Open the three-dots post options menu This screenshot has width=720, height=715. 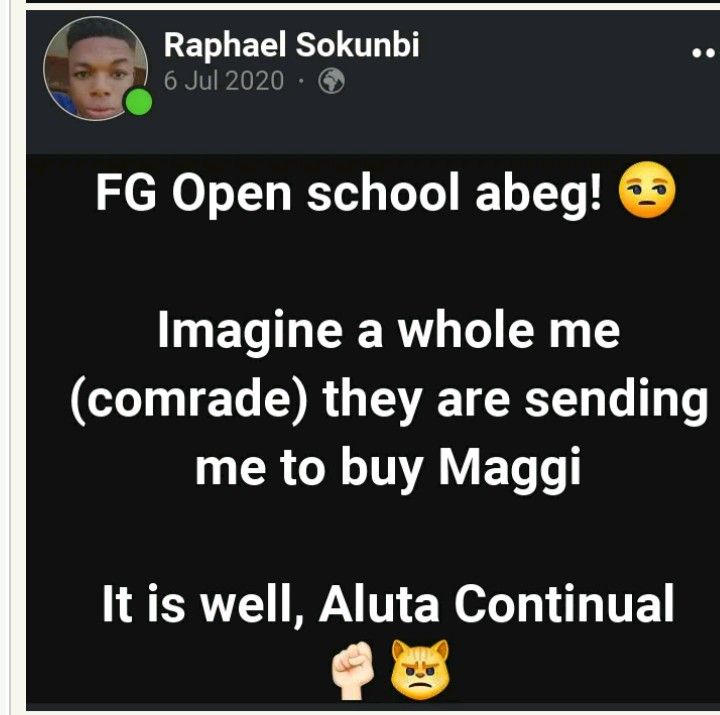tap(705, 53)
